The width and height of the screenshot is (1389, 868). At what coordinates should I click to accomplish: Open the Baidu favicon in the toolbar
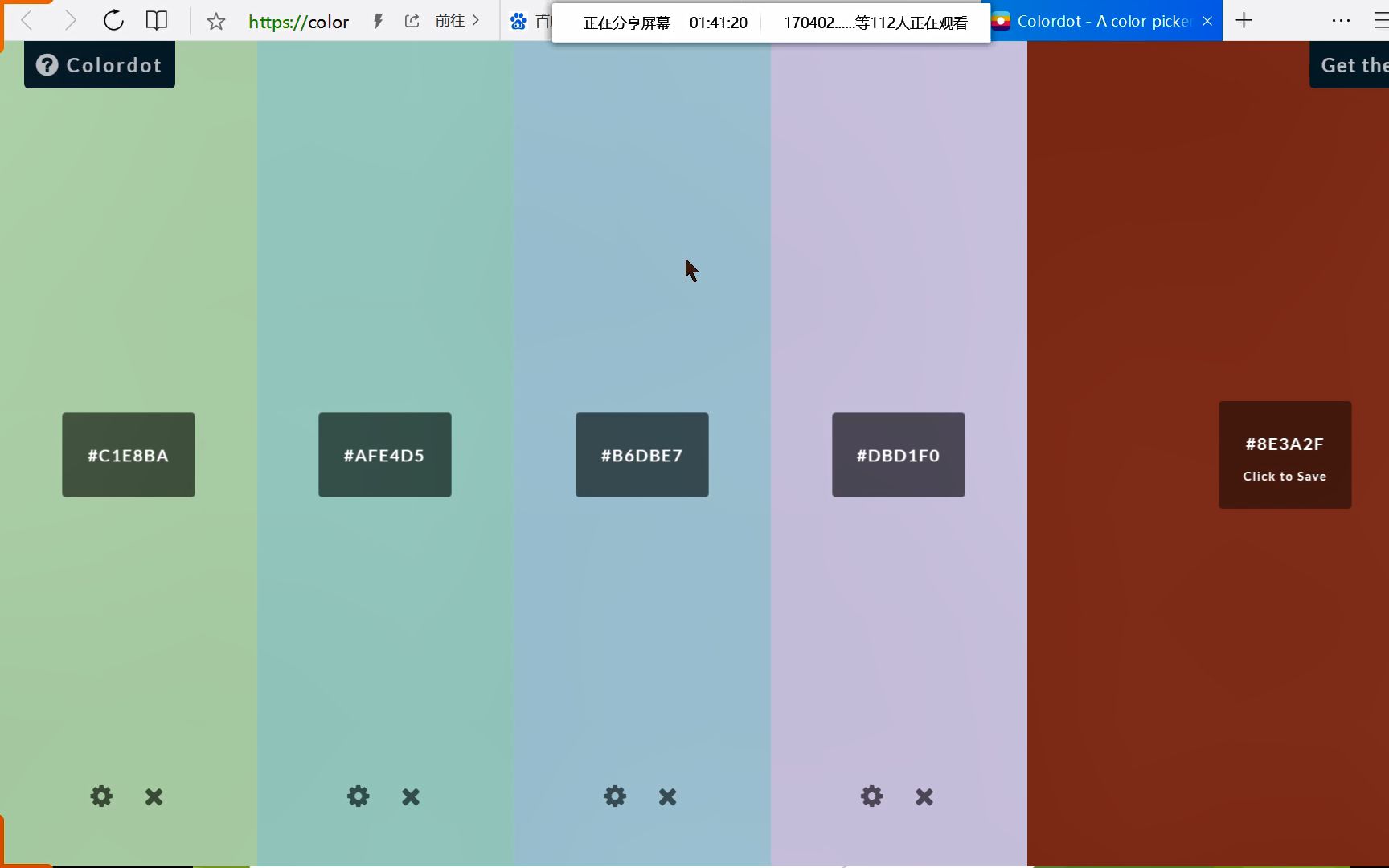tap(518, 22)
